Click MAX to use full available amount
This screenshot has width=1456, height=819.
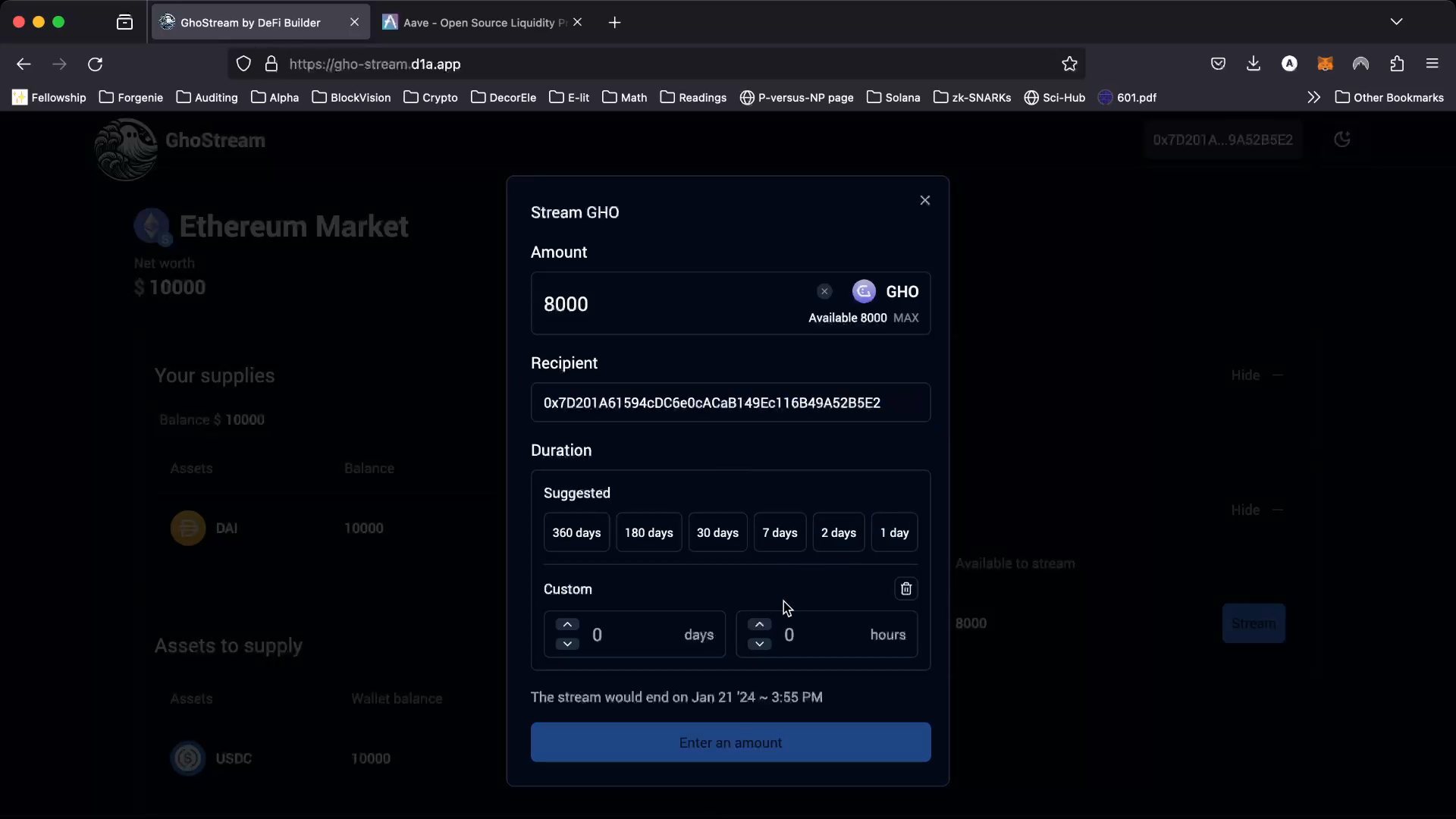(905, 318)
